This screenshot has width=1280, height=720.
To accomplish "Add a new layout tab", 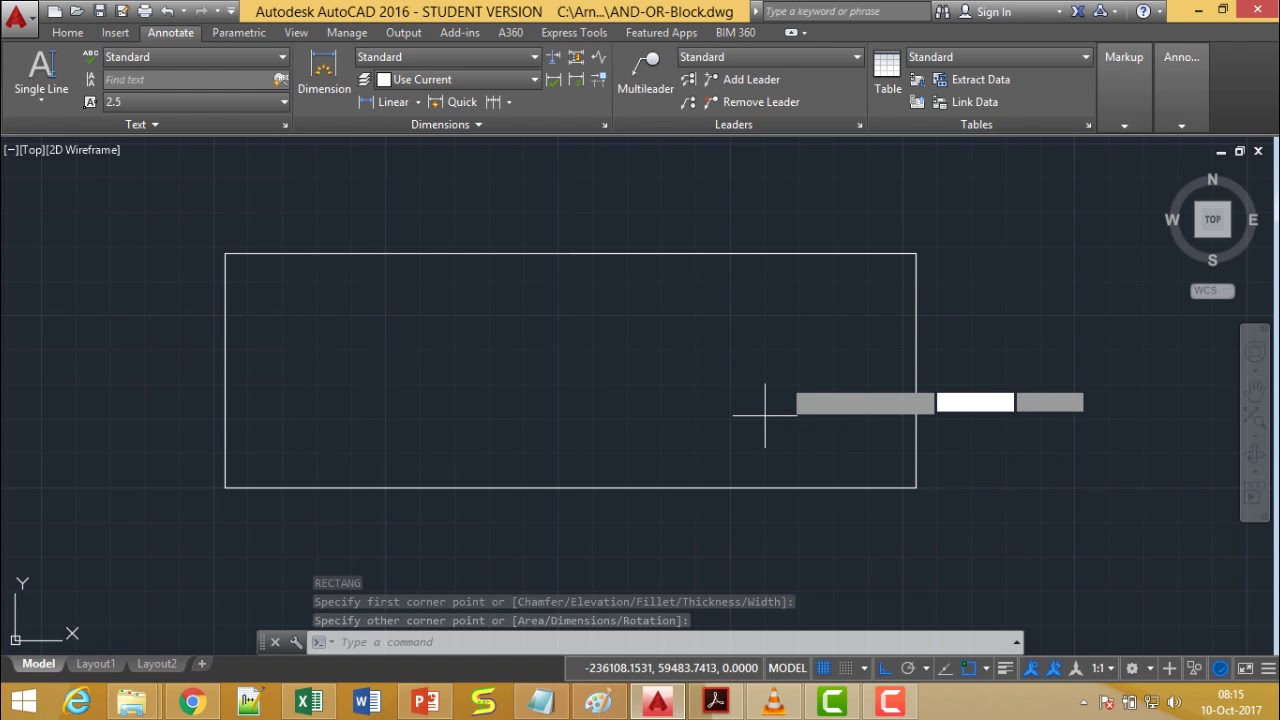I will (x=201, y=664).
